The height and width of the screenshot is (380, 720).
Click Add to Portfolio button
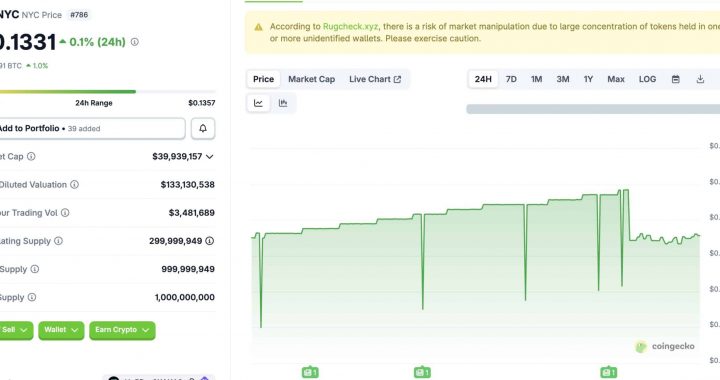[x=92, y=129]
